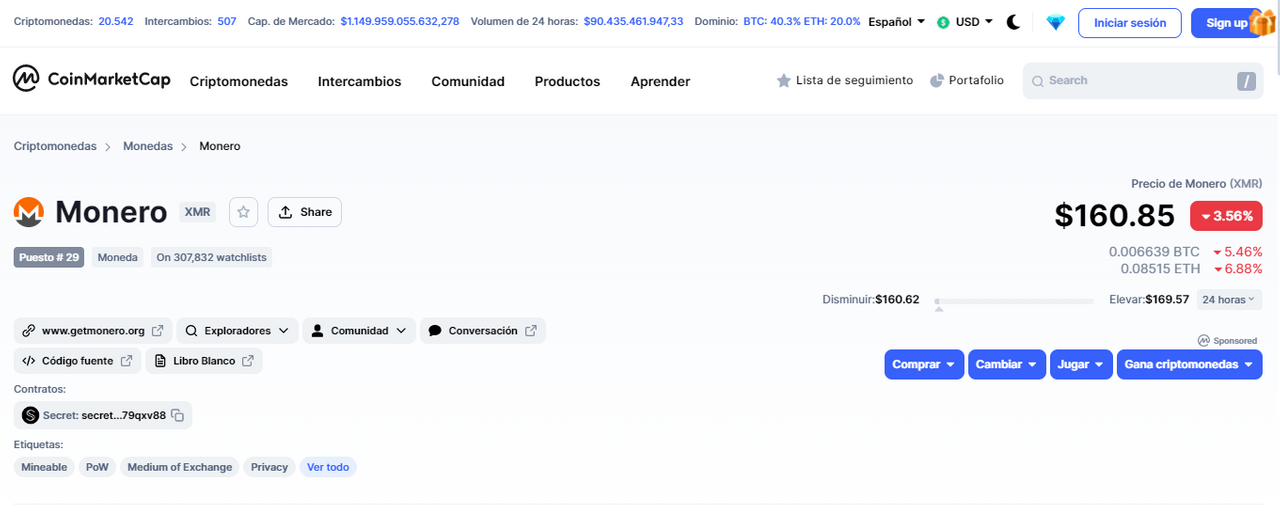The width and height of the screenshot is (1280, 517).
Task: Click the Secret contract logo icon
Action: tap(30, 415)
